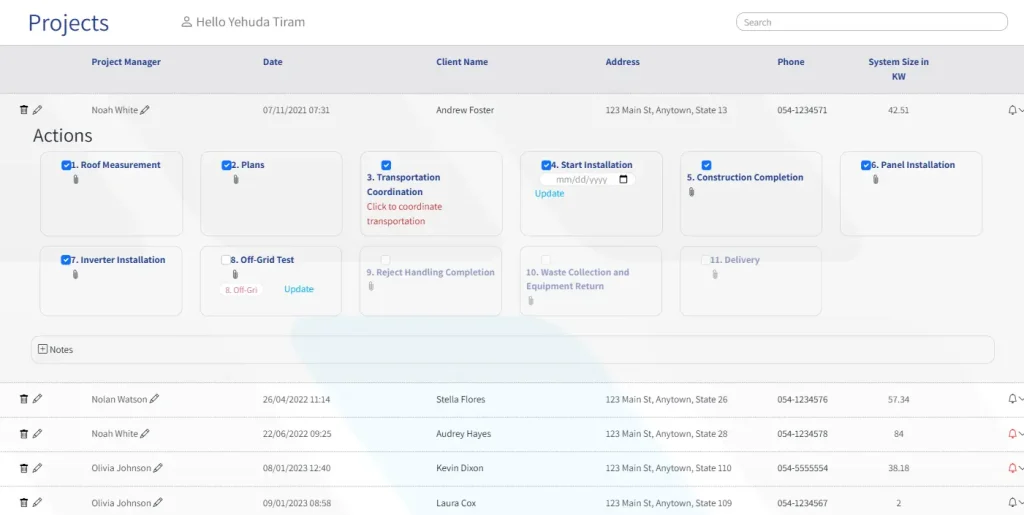Click the bell icon for Laura Cox
Screen dimensions: 1024x515
click(1012, 503)
